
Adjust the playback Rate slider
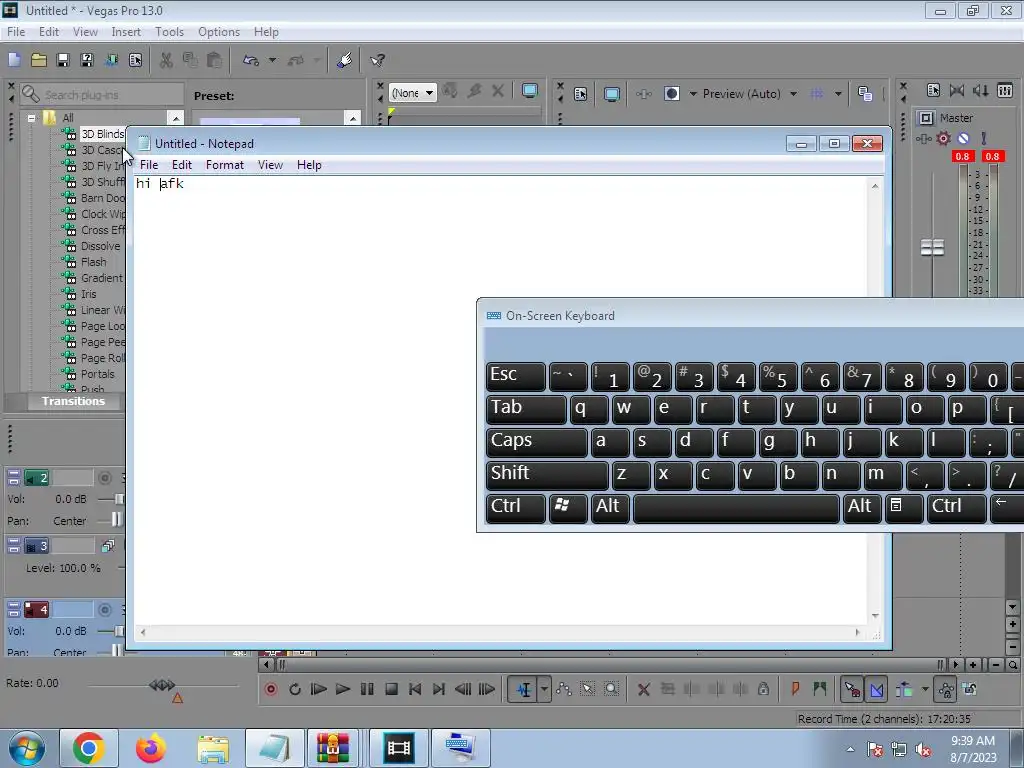click(x=163, y=685)
